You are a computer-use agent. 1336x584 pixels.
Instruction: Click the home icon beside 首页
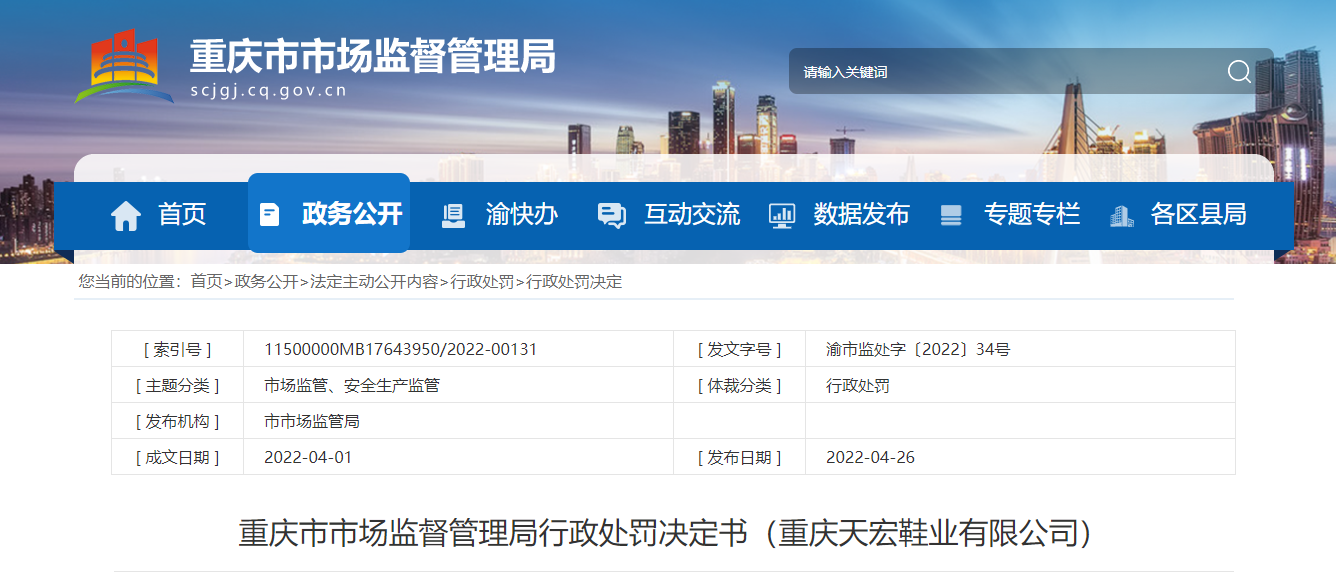pyautogui.click(x=126, y=215)
